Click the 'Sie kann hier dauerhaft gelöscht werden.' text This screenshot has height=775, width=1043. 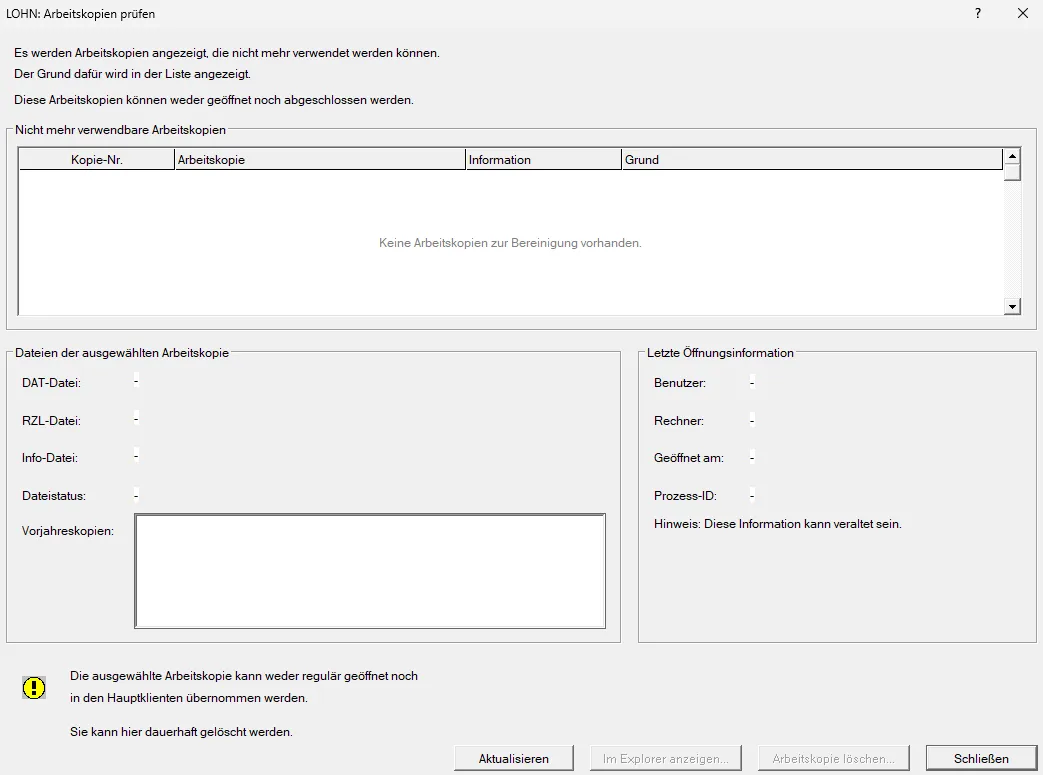181,732
